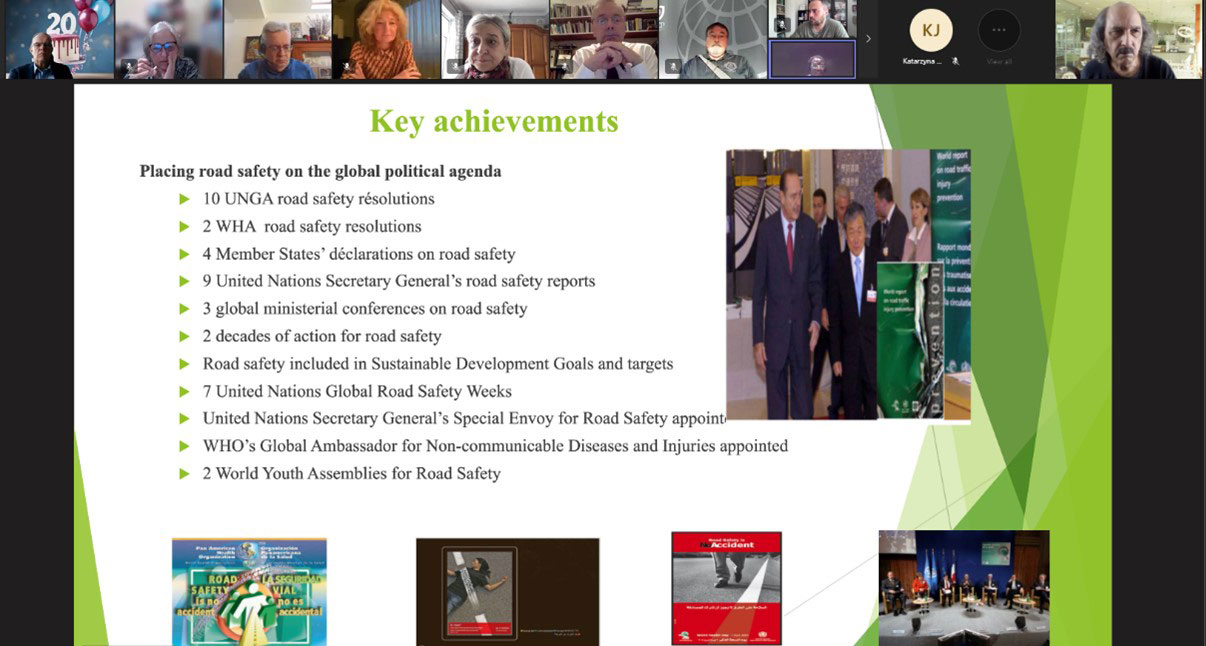1206x646 pixels.
Task: Click muted mic icon beside Katarzyna's name
Action: (955, 61)
